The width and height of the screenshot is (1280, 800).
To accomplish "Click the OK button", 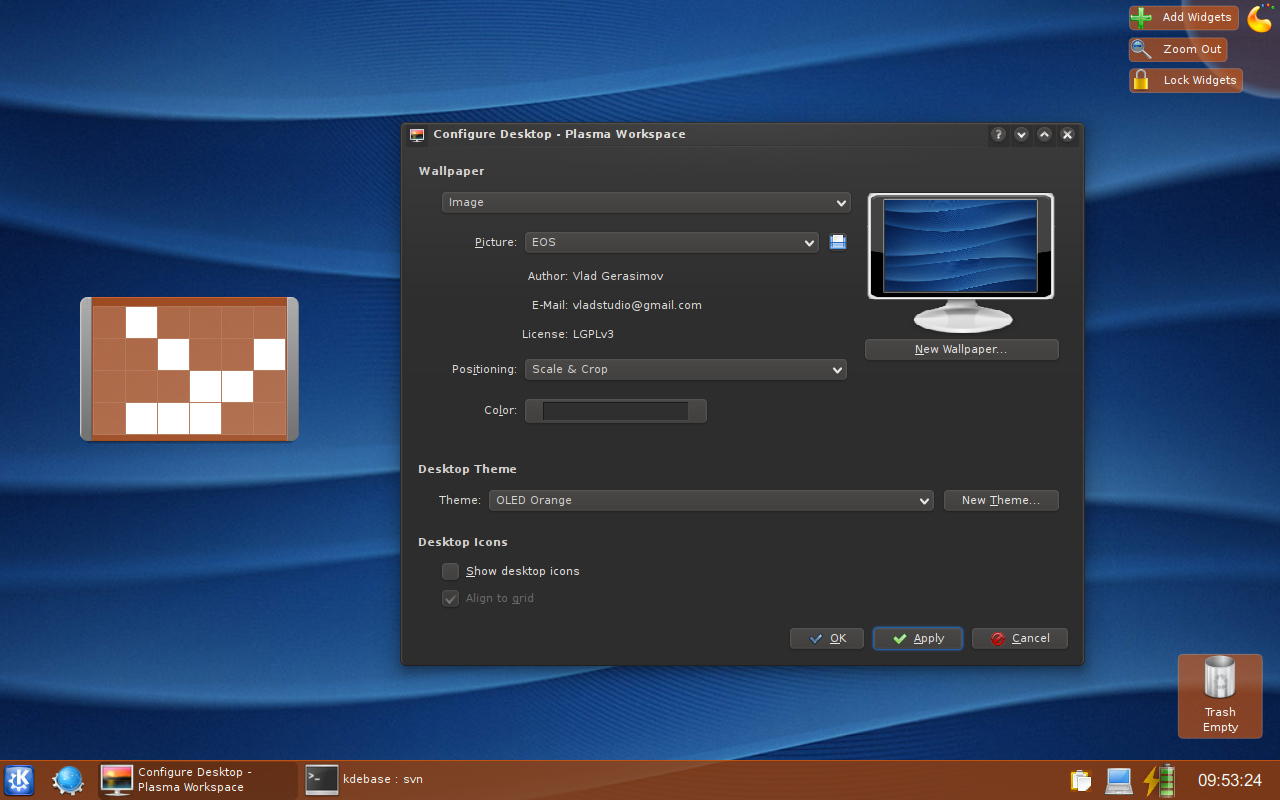I will point(827,638).
